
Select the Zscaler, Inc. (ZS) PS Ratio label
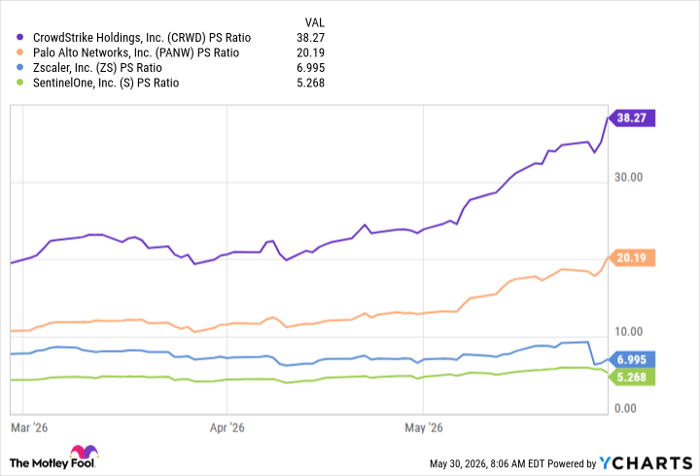click(97, 68)
